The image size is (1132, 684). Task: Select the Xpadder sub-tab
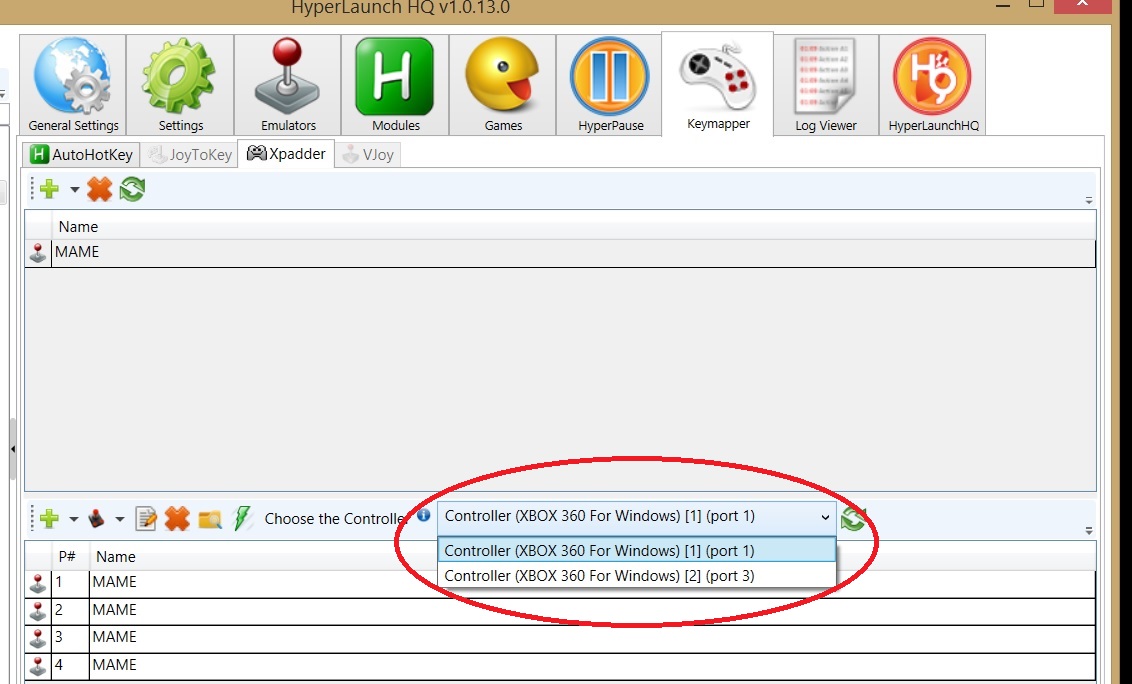tap(286, 154)
